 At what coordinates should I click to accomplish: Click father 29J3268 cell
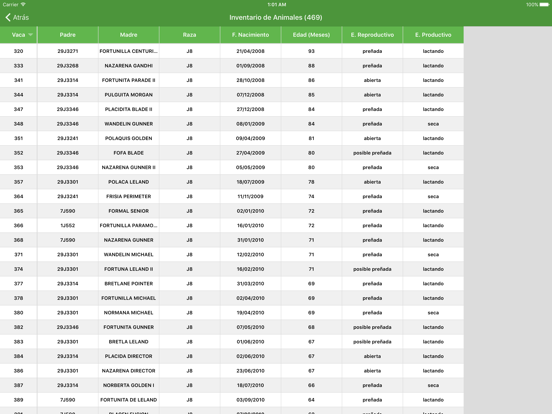pyautogui.click(x=68, y=65)
